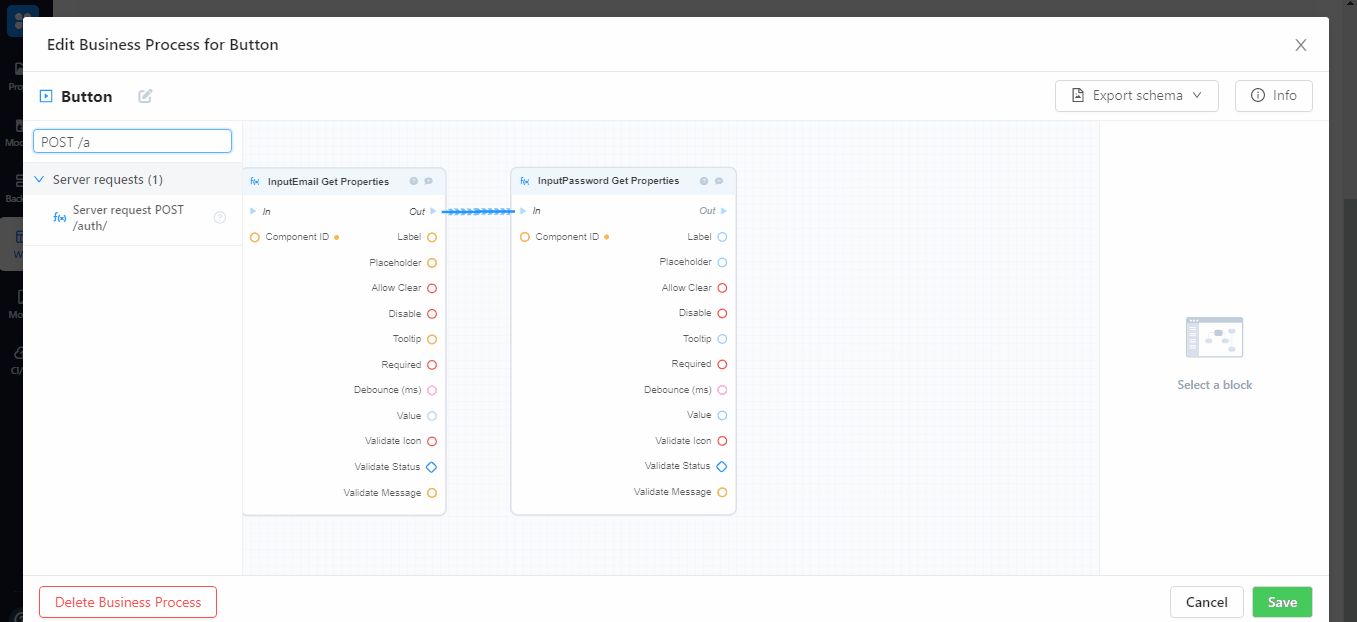1357x622 pixels.
Task: Click the Info button
Action: [x=1273, y=96]
